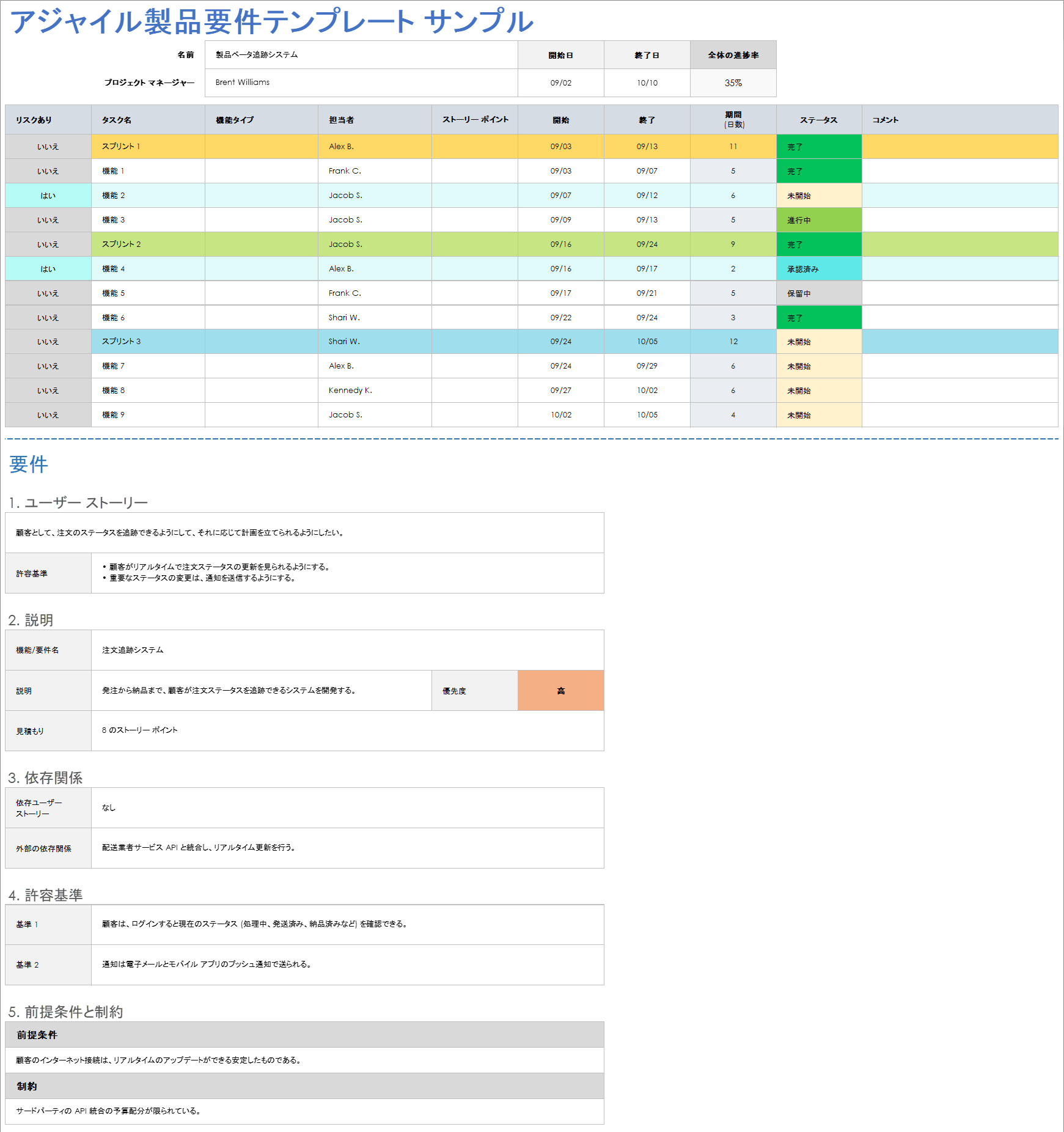Click the assignee Kennedy K. cell

click(x=375, y=391)
